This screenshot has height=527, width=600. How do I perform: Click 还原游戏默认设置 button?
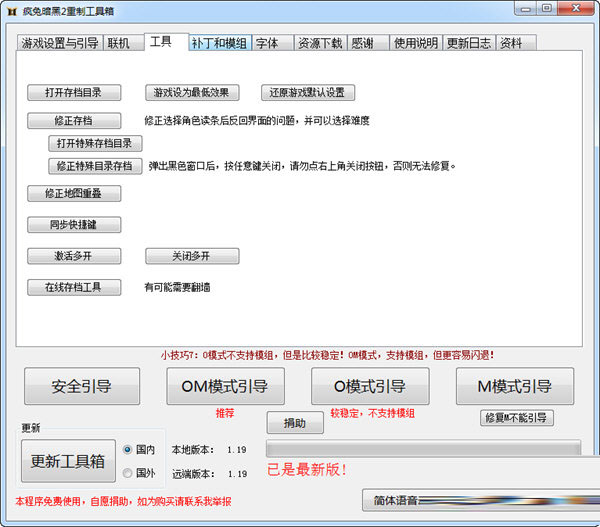(308, 93)
